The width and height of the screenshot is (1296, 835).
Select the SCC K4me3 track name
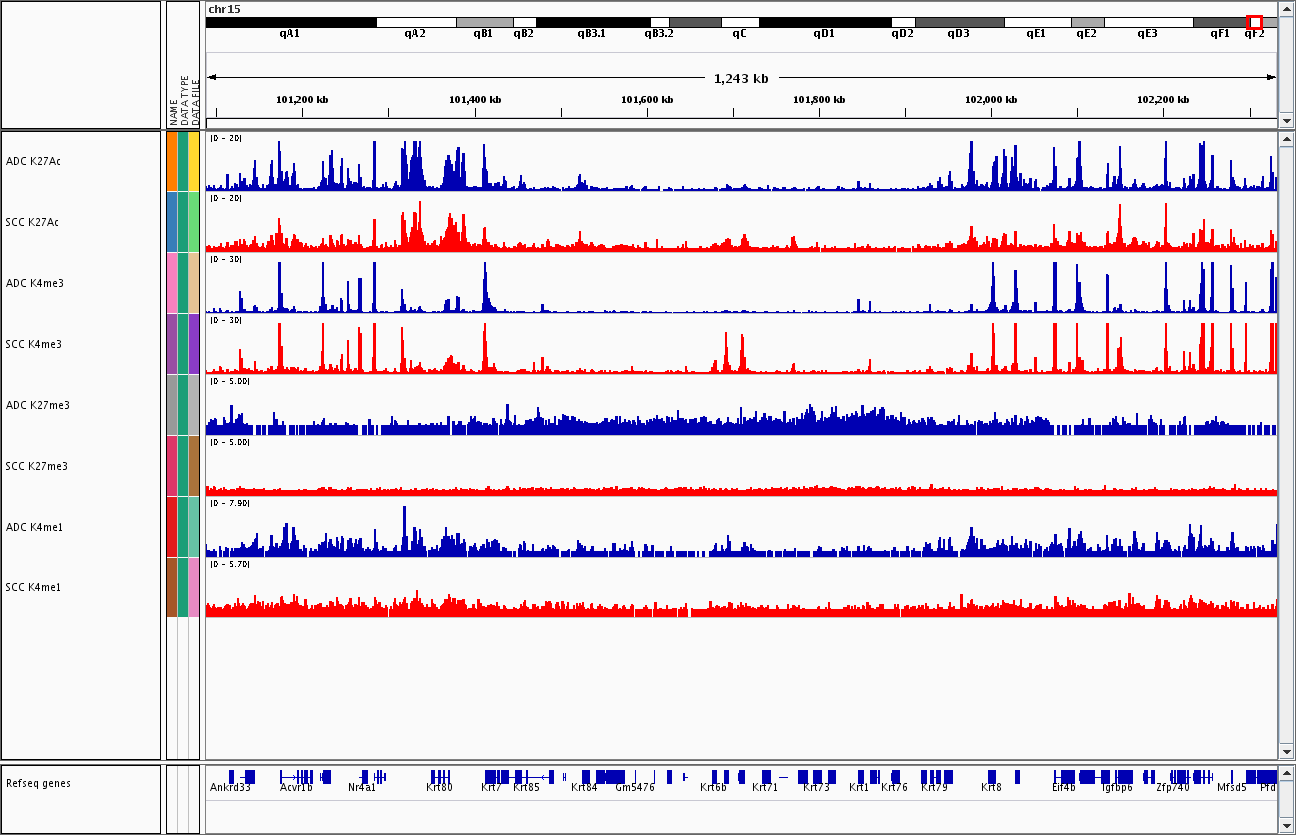(x=33, y=344)
